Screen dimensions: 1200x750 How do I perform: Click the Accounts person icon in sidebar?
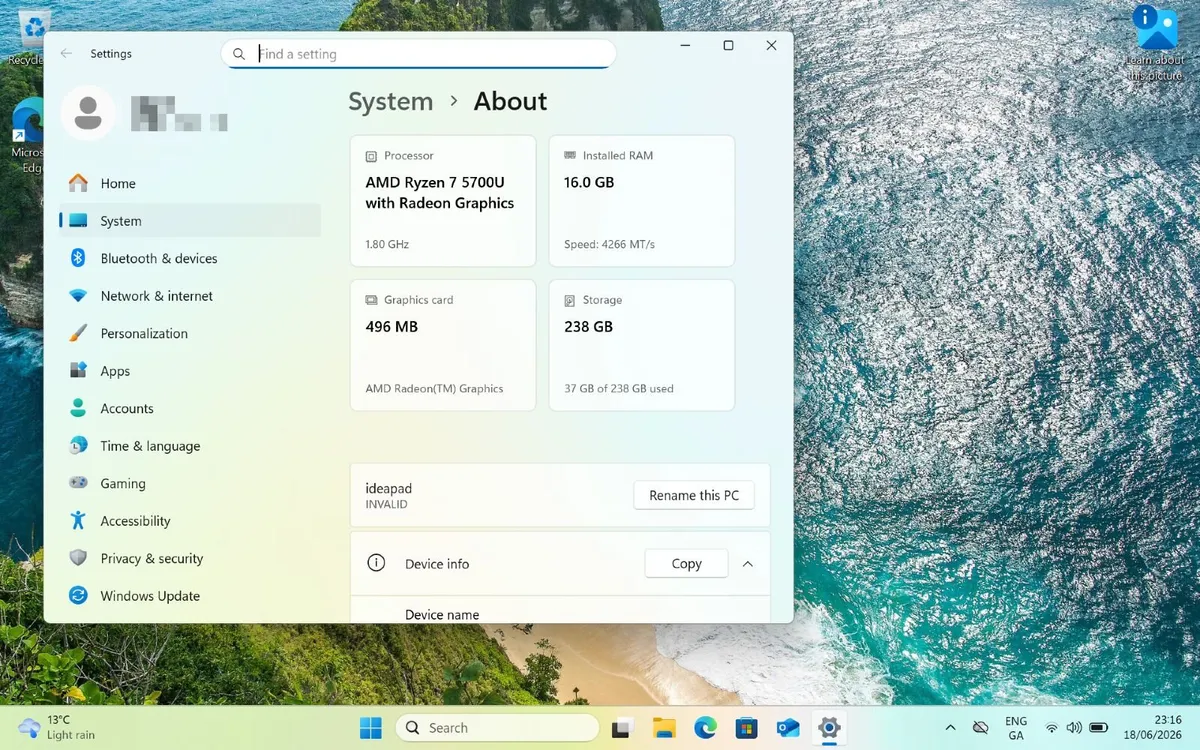[78, 408]
